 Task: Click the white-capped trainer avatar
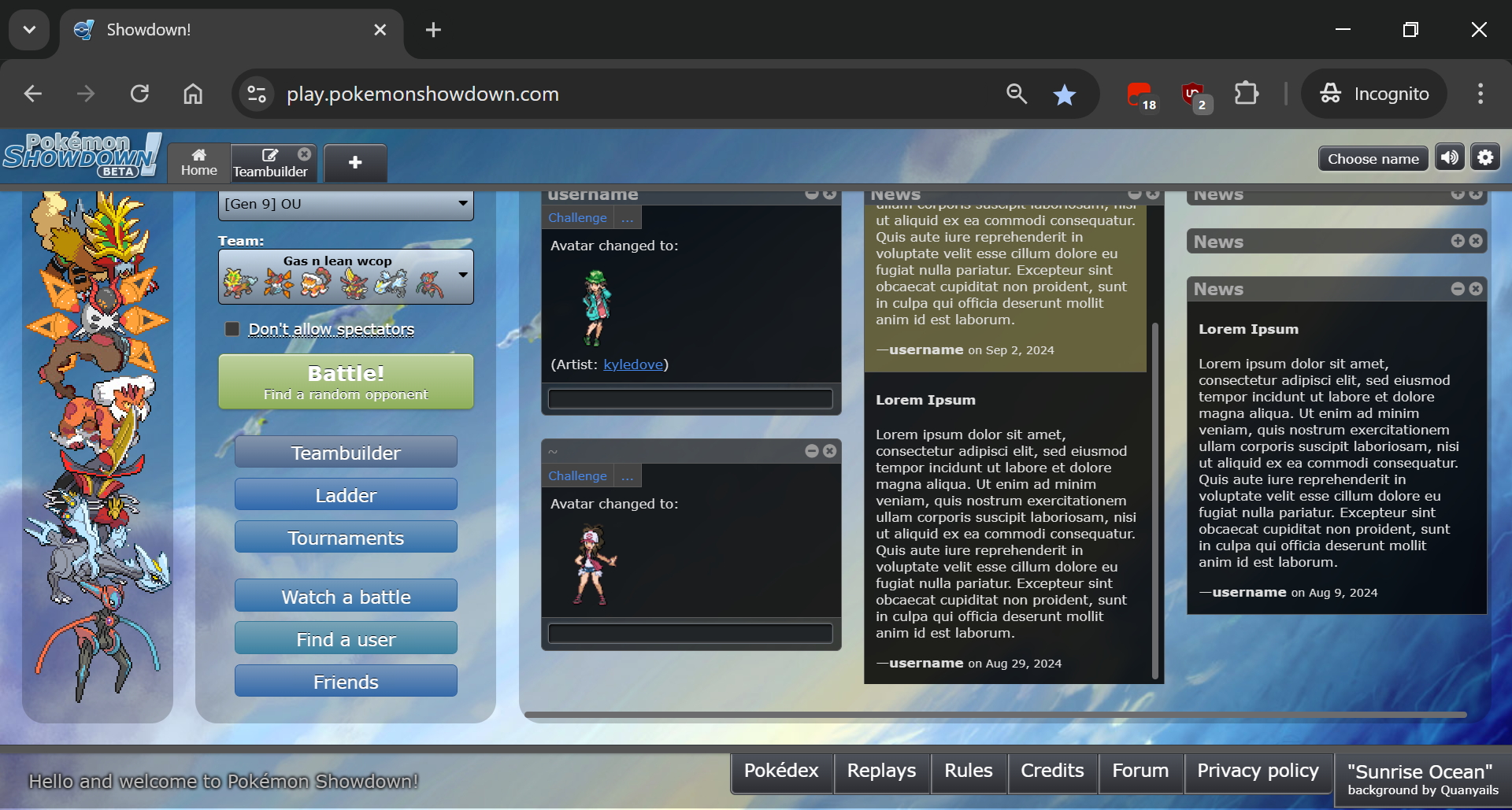pyautogui.click(x=595, y=564)
